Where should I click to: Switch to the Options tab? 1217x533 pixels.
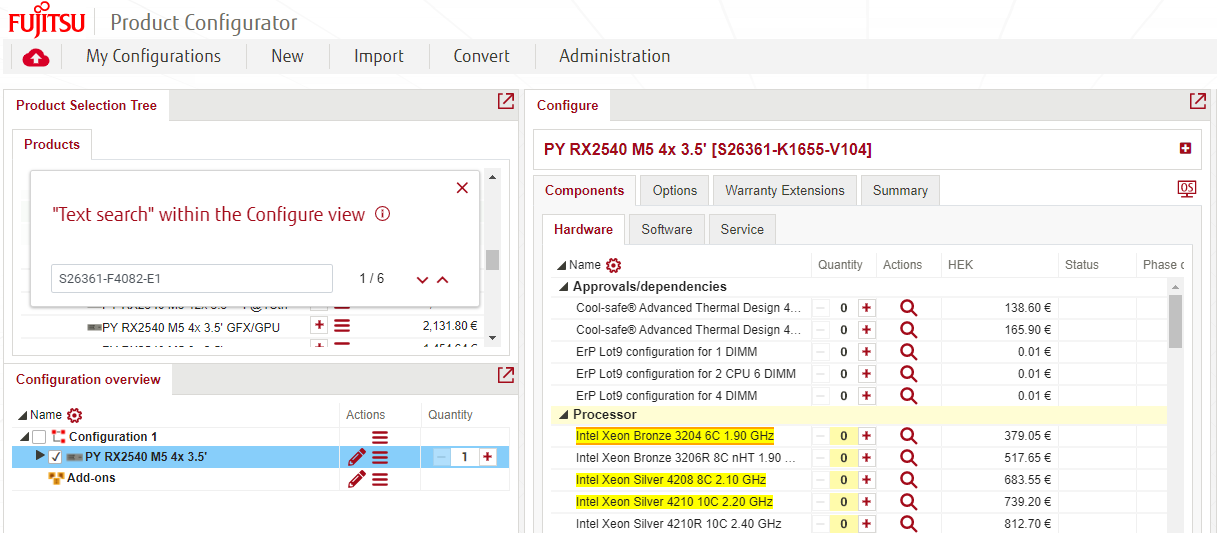pyautogui.click(x=675, y=190)
